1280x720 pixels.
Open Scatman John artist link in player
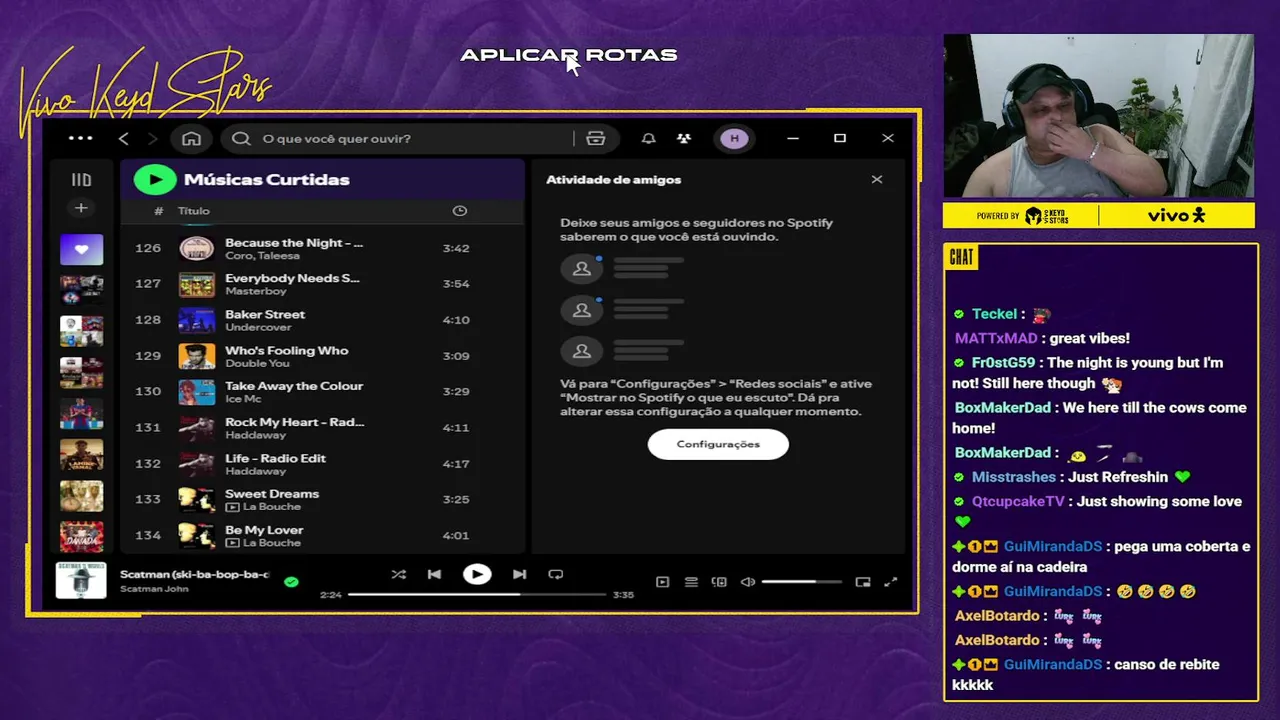click(x=154, y=589)
